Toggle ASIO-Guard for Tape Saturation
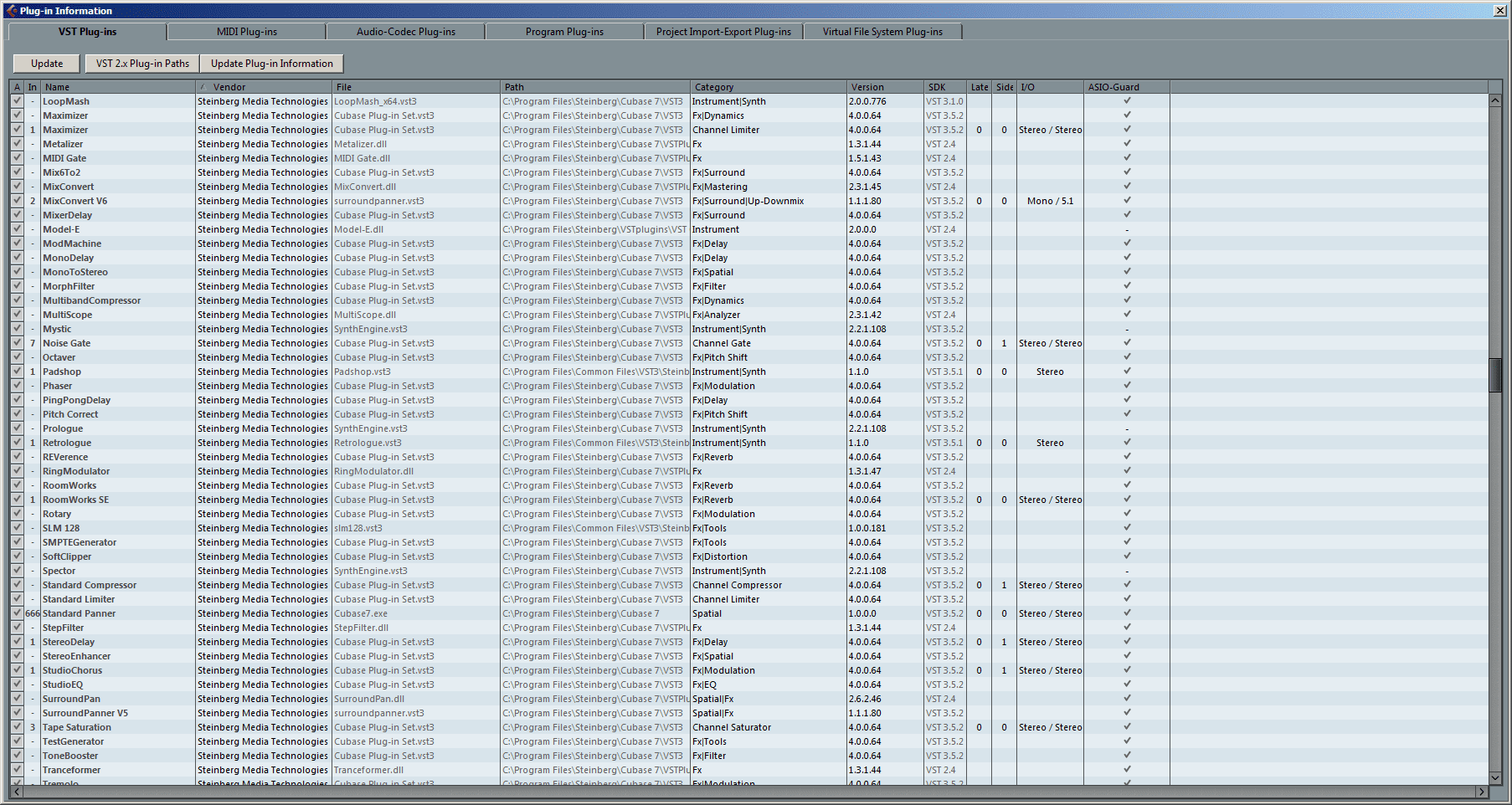This screenshot has width=1512, height=805. click(1127, 727)
